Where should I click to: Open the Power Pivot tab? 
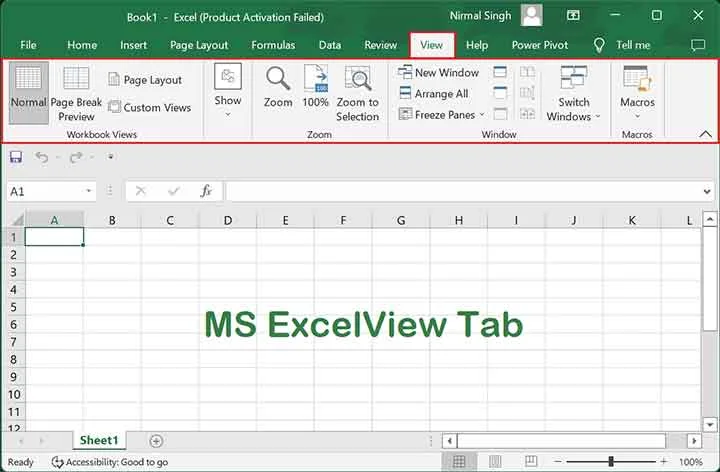pos(540,45)
